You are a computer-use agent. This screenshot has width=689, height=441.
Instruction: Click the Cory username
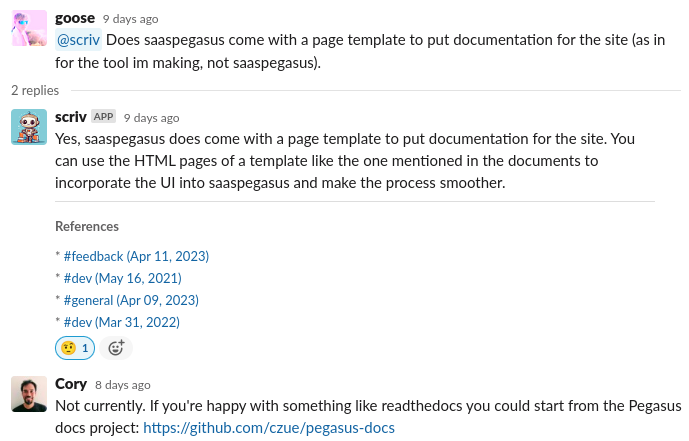pyautogui.click(x=71, y=384)
